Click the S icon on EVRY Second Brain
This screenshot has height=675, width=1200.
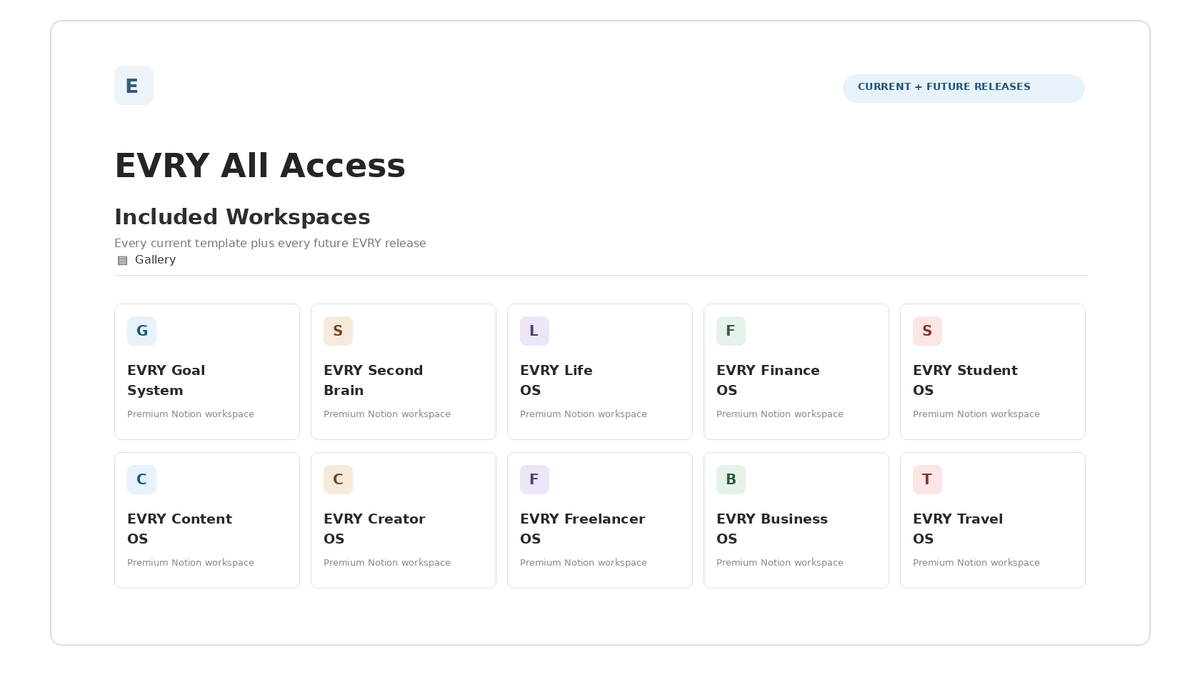[338, 331]
